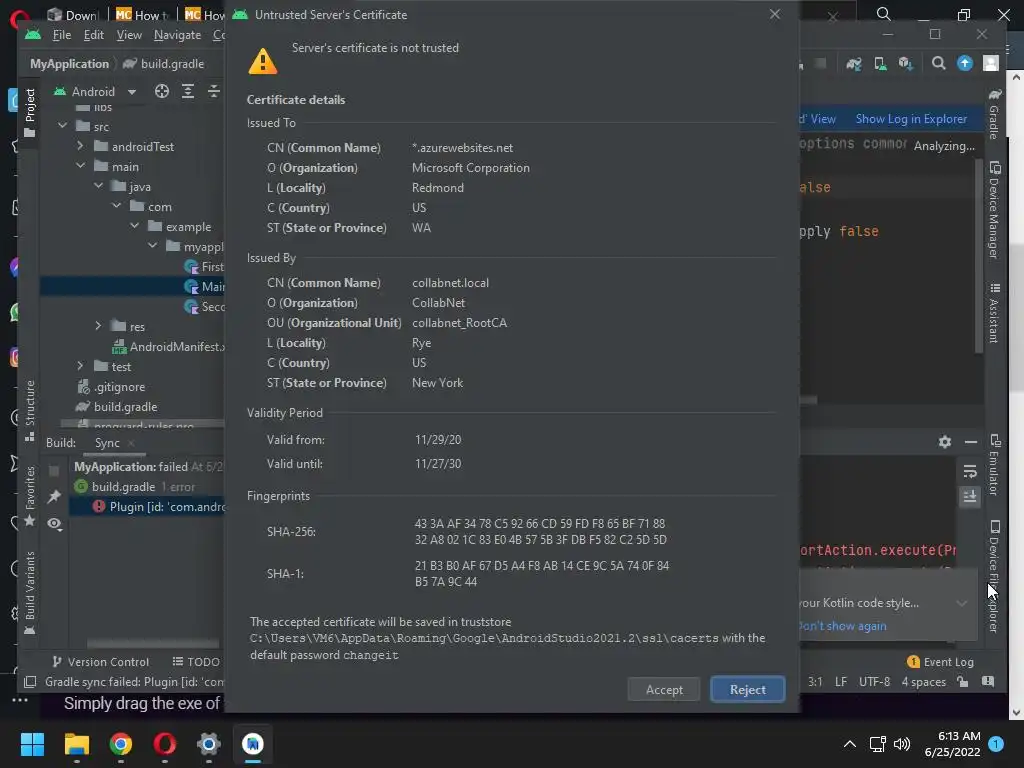1024x768 pixels.
Task: Toggle the eye view options in Build panel
Action: pos(54,524)
